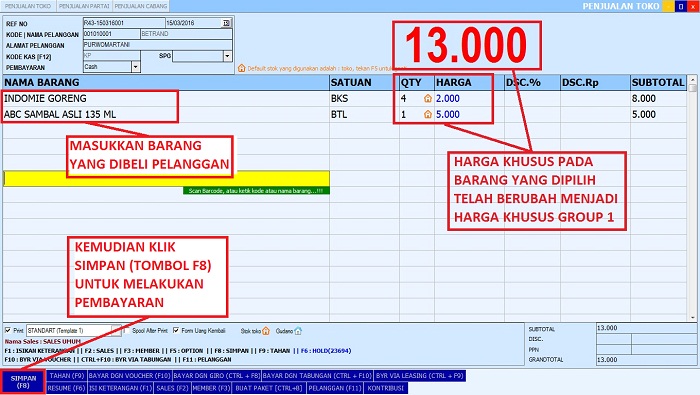Click the DSC.Rp column header
Image resolution: width=700 pixels, height=395 pixels.
pos(595,83)
